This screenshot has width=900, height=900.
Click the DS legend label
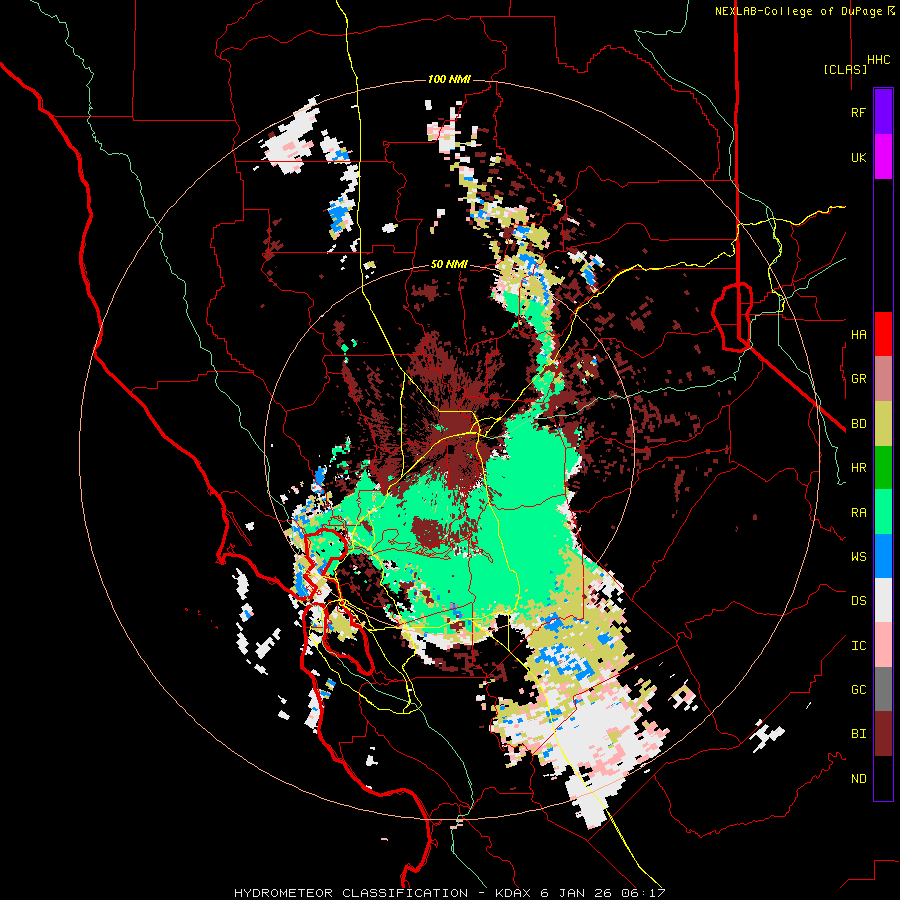[x=858, y=601]
